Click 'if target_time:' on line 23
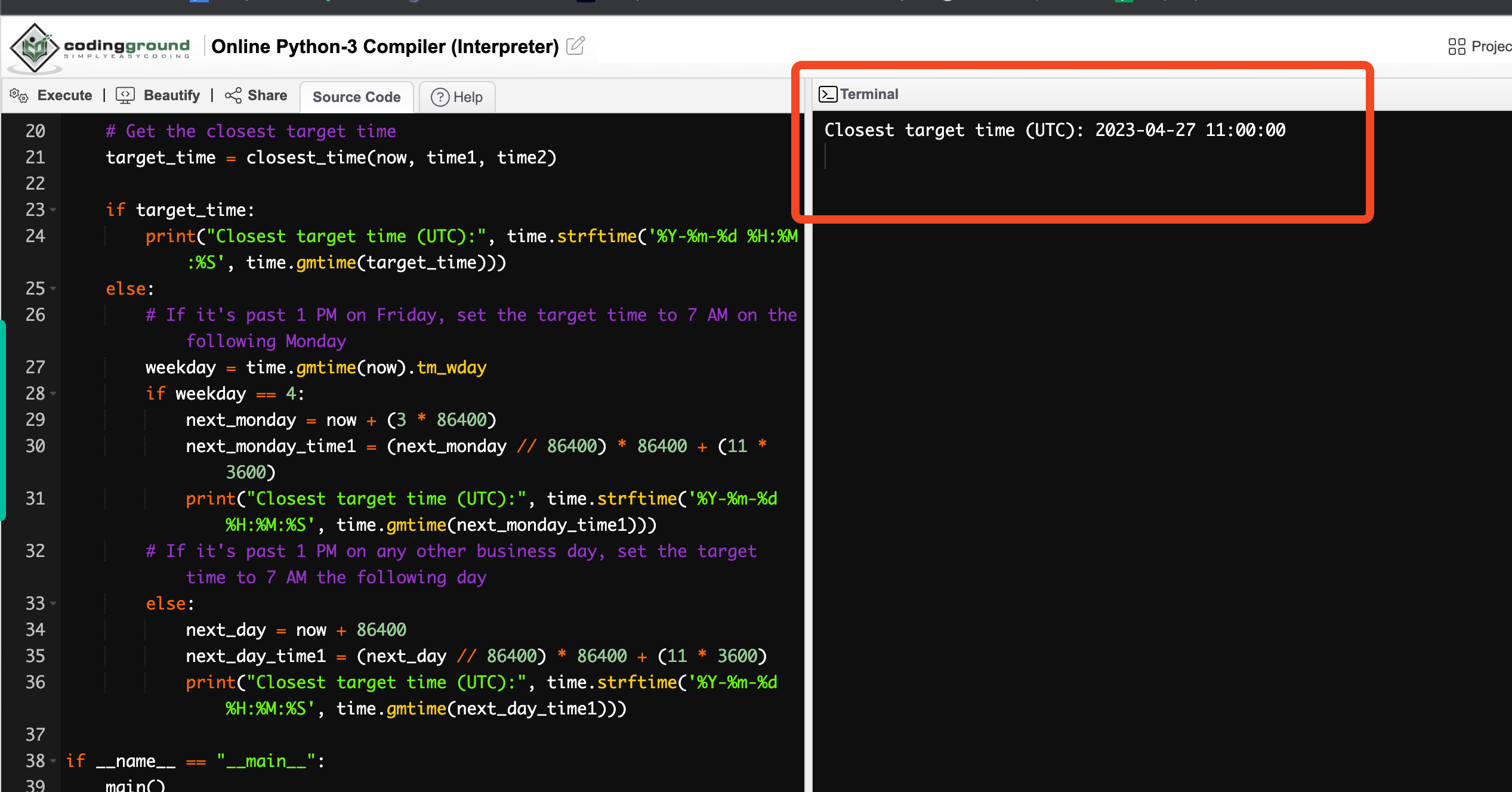 tap(180, 210)
